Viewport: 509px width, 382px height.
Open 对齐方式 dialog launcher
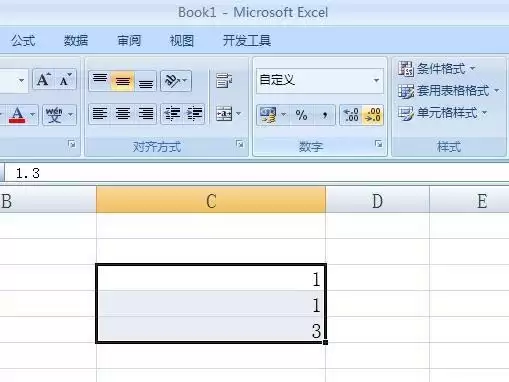point(239,144)
